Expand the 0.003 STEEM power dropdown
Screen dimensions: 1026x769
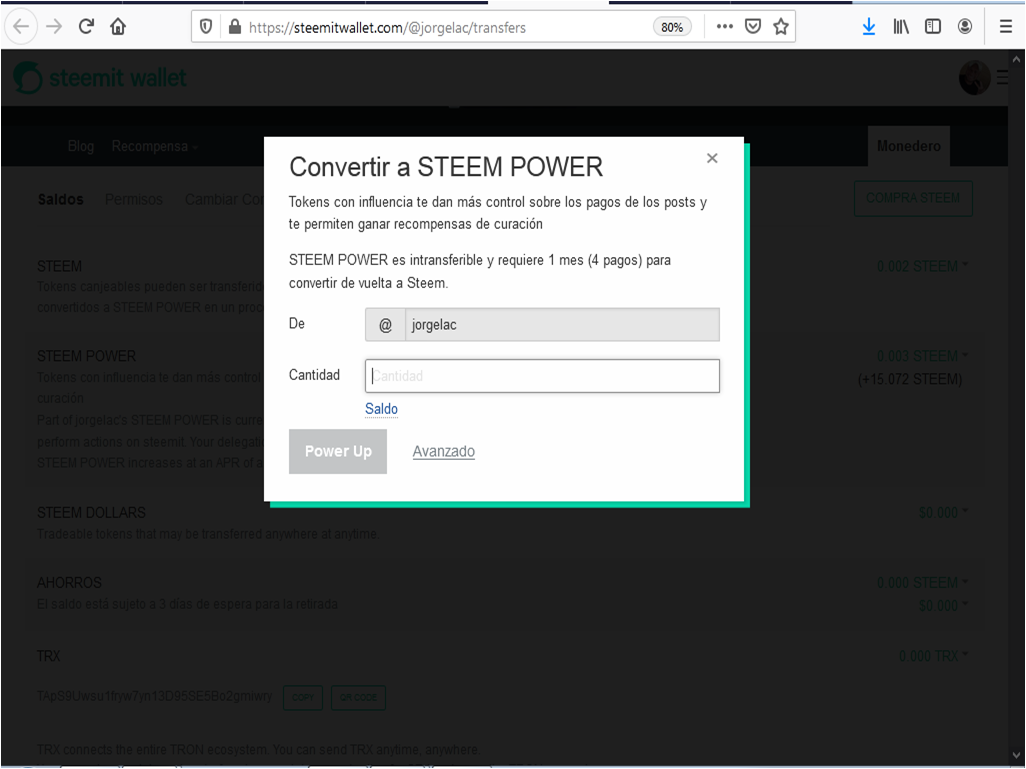click(x=923, y=356)
